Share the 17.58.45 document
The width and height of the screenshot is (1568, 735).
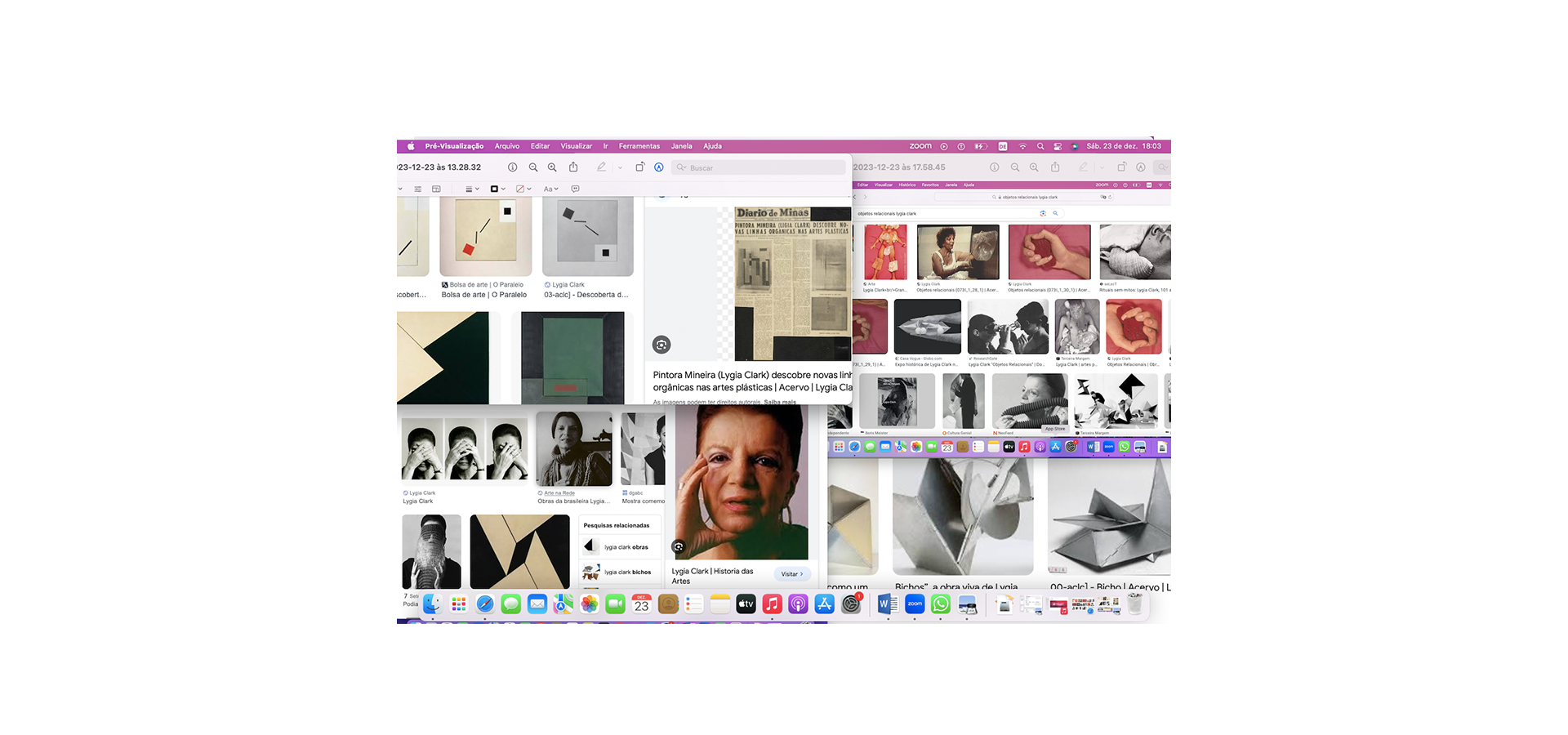point(1055,167)
